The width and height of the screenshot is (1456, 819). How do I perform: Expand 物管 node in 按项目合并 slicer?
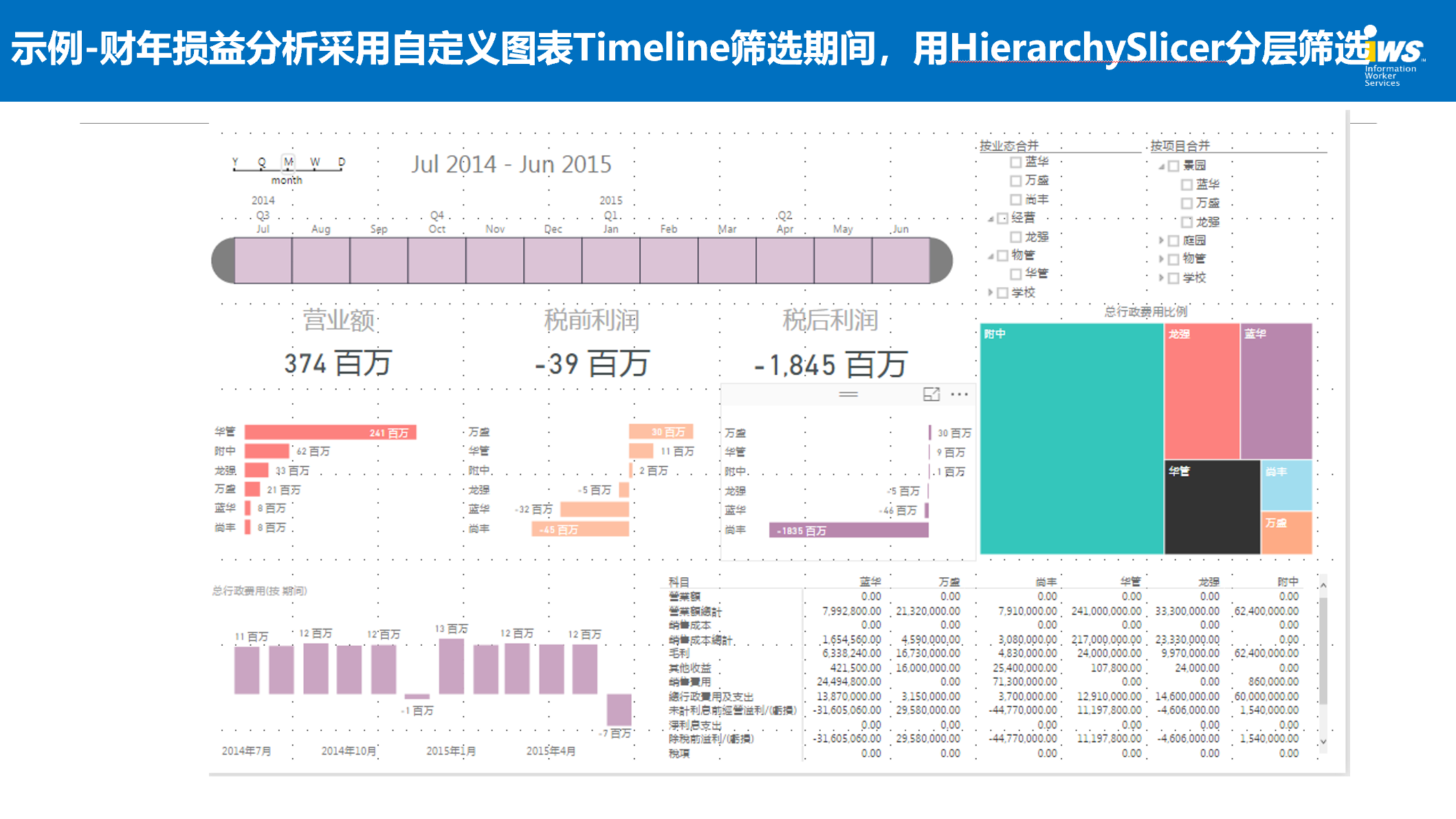coord(1161,259)
